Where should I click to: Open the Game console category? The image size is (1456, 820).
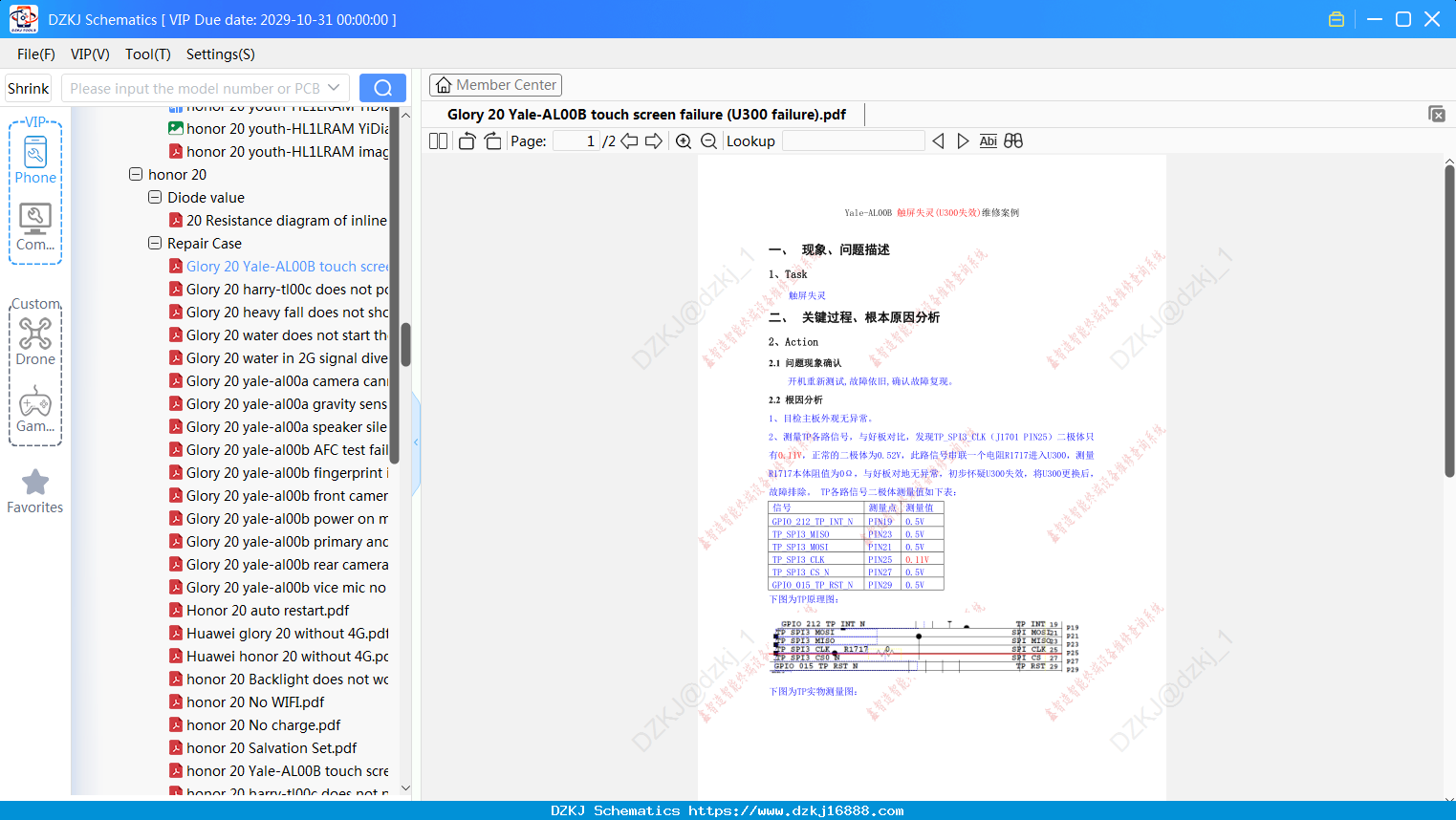(x=35, y=409)
